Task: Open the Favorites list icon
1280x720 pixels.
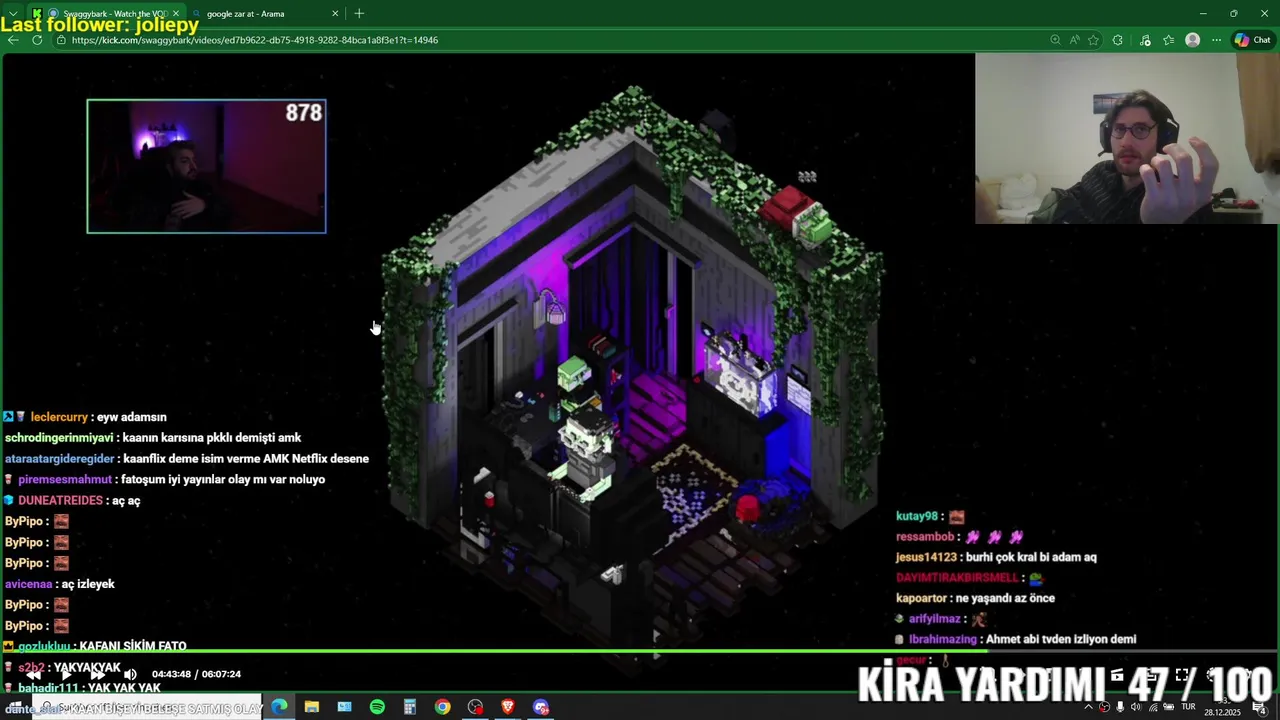Action: 1168,40
